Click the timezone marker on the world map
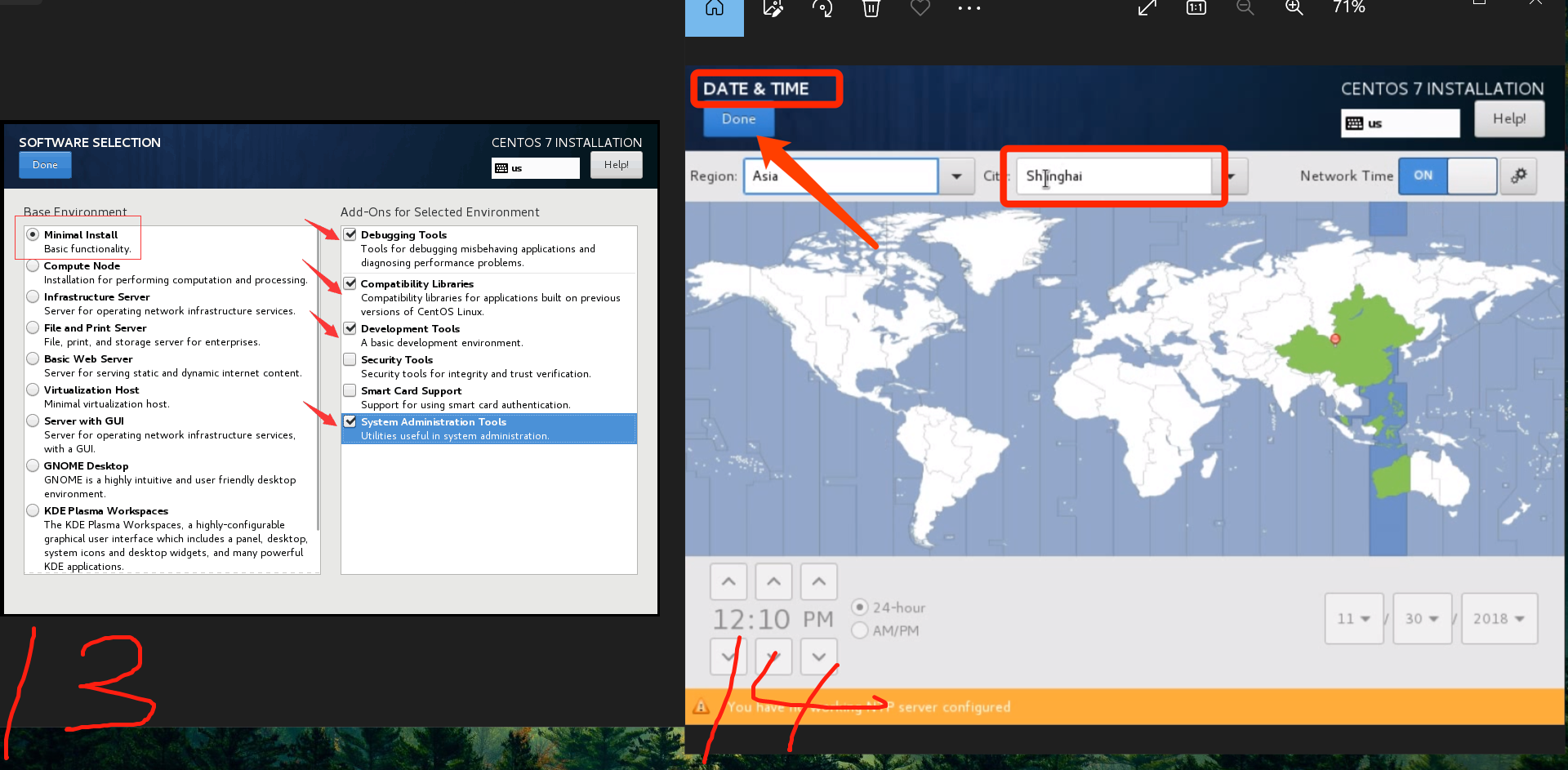Viewport: 1568px width, 770px height. [x=1335, y=339]
